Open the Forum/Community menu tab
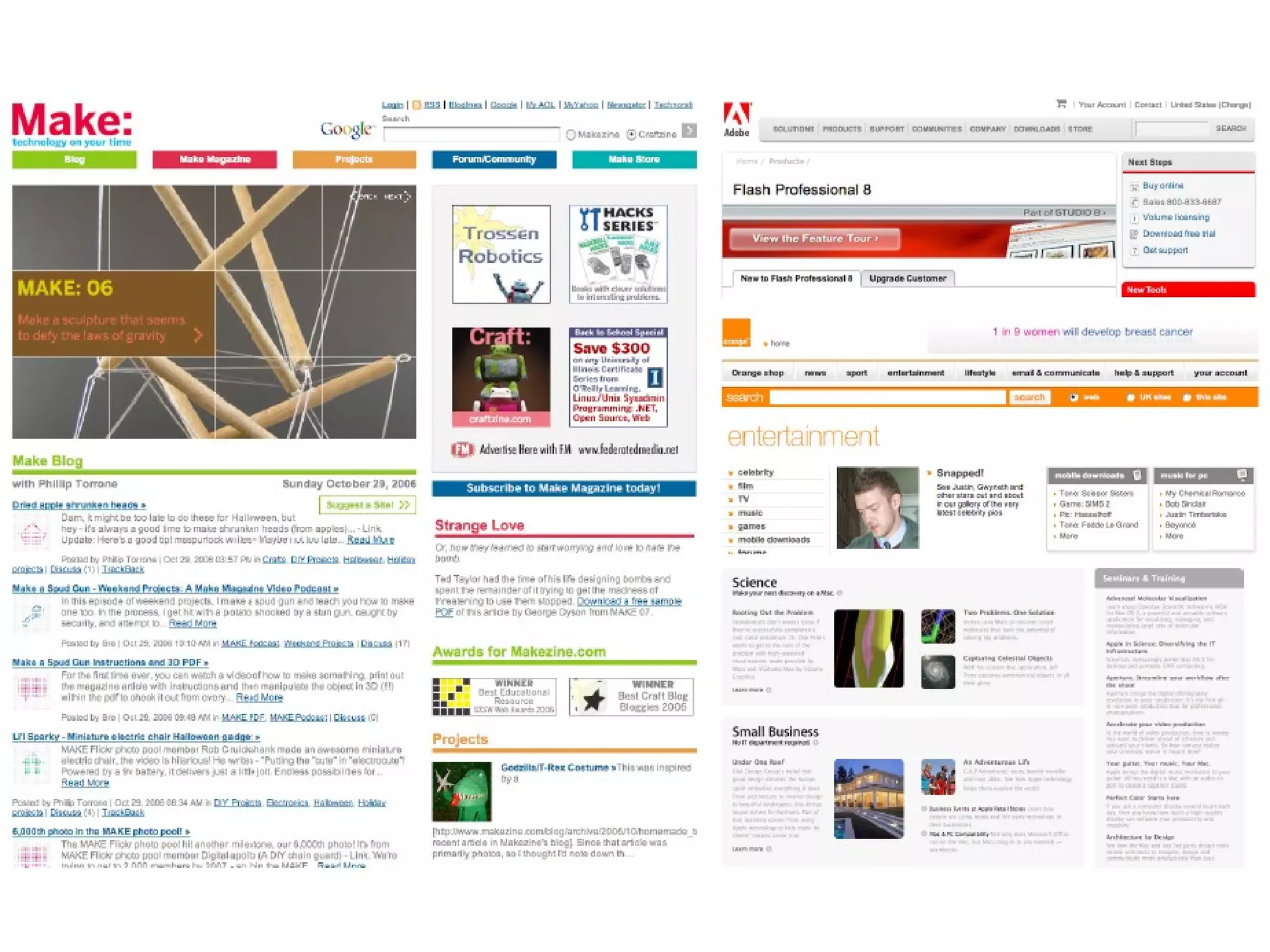This screenshot has width=1270, height=952. tap(494, 160)
